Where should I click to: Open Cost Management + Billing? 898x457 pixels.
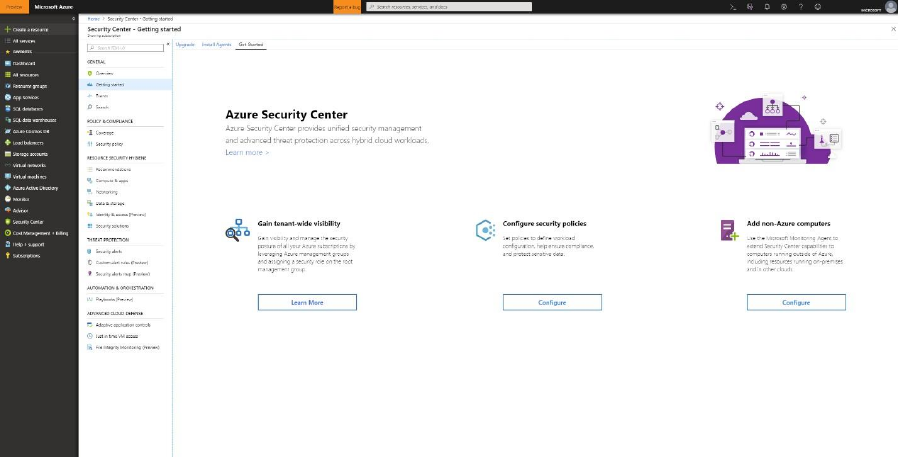39,233
